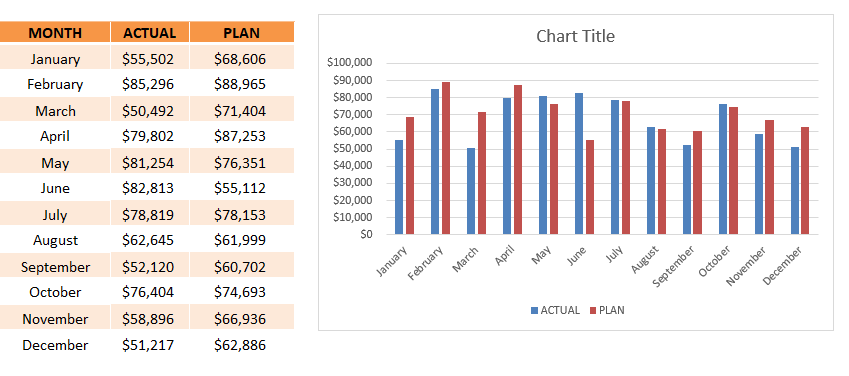Click the March ACTUAL blue bar
Image resolution: width=849 pixels, height=376 pixels.
pyautogui.click(x=471, y=191)
